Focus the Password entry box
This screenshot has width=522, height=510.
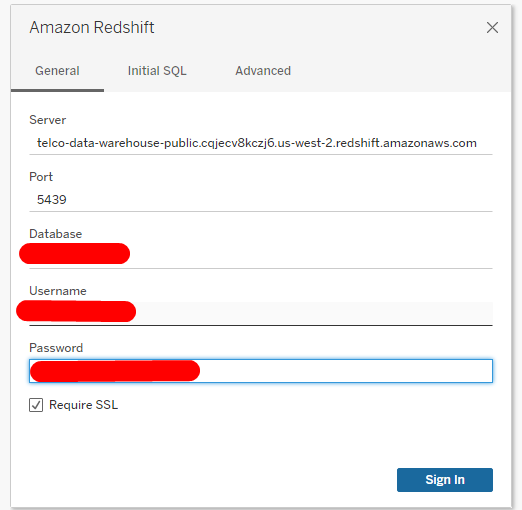261,371
